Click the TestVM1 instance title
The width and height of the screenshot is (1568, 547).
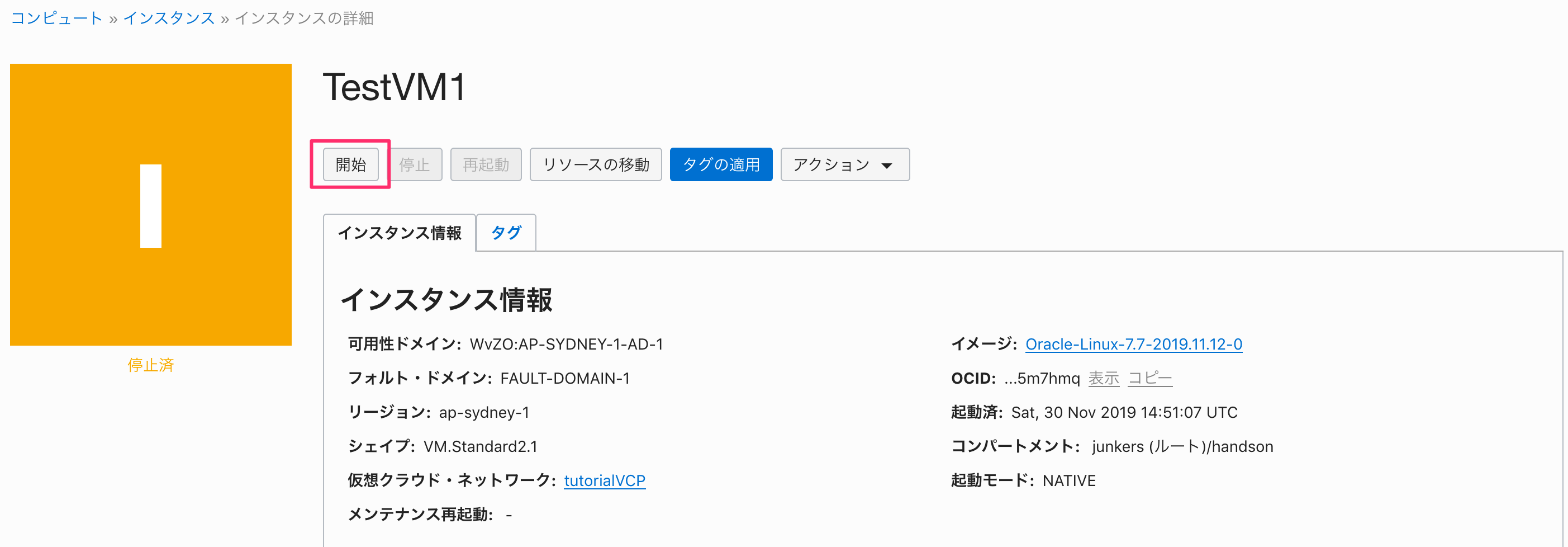(x=395, y=87)
